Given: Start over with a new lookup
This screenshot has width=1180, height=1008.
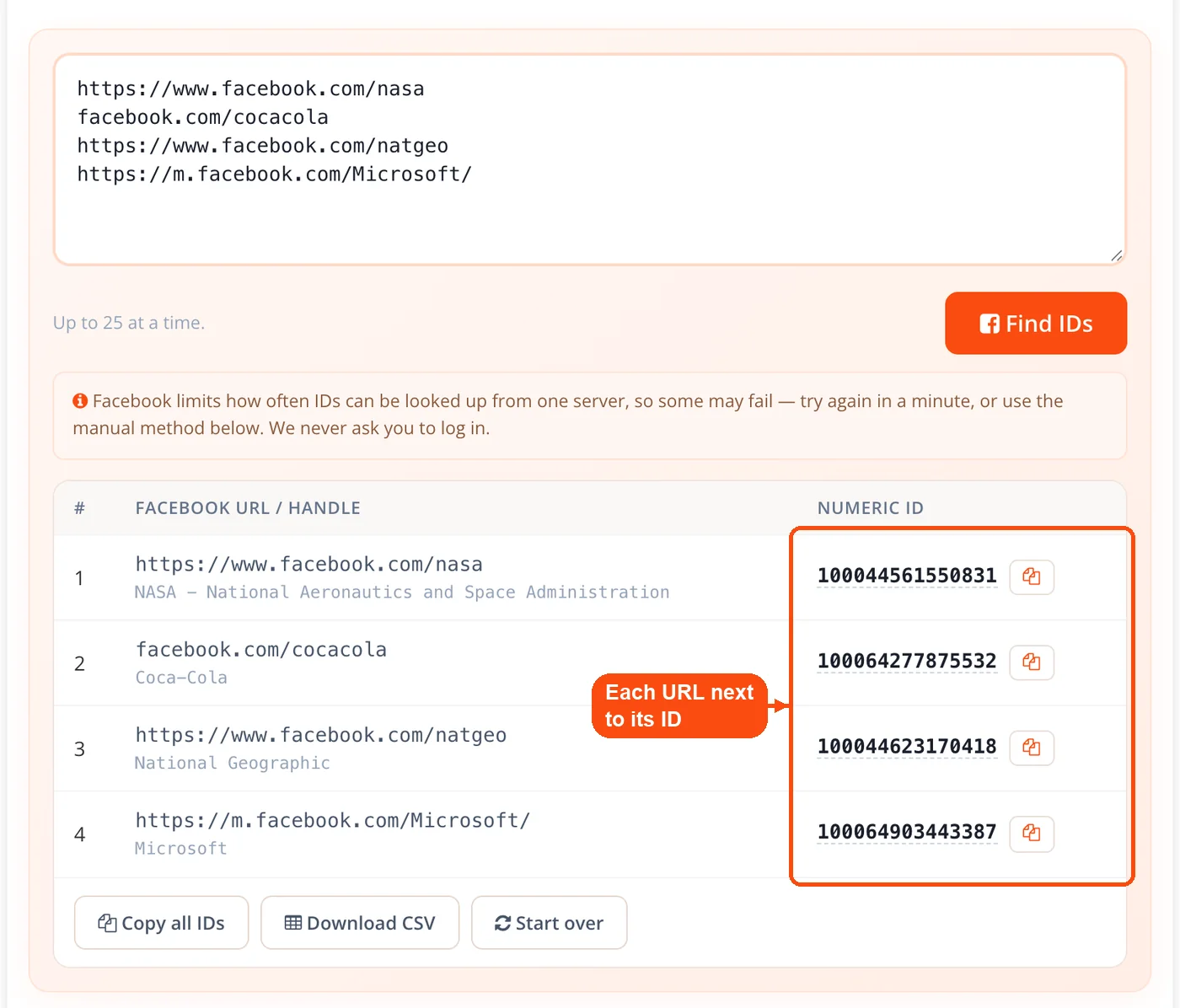Looking at the screenshot, I should pos(549,923).
